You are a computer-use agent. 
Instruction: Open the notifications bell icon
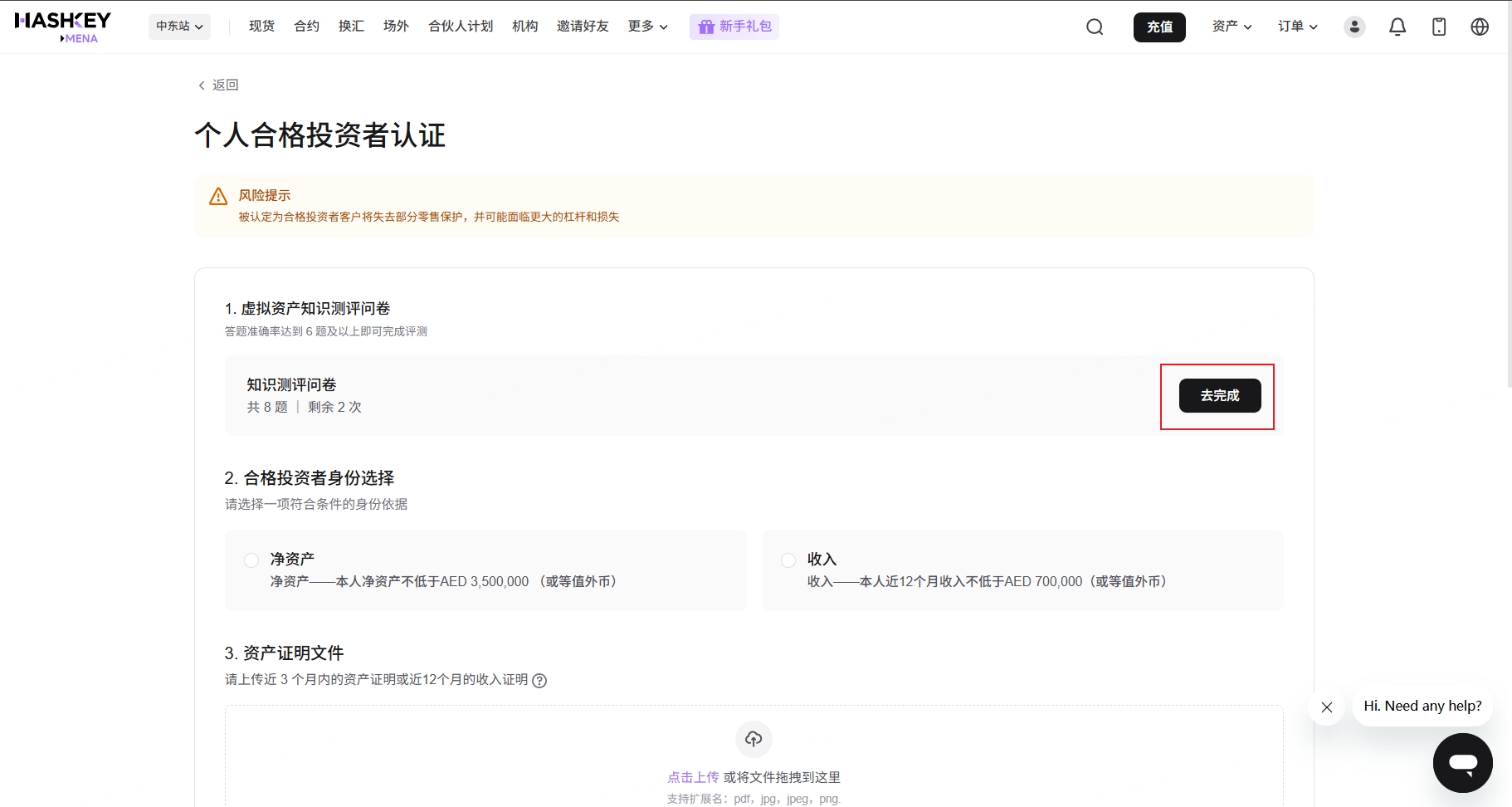click(x=1397, y=27)
